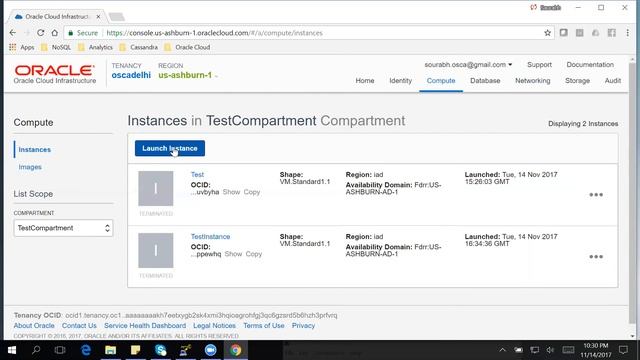
Task: Open actions menu for TestInstance row
Action: pos(596,257)
